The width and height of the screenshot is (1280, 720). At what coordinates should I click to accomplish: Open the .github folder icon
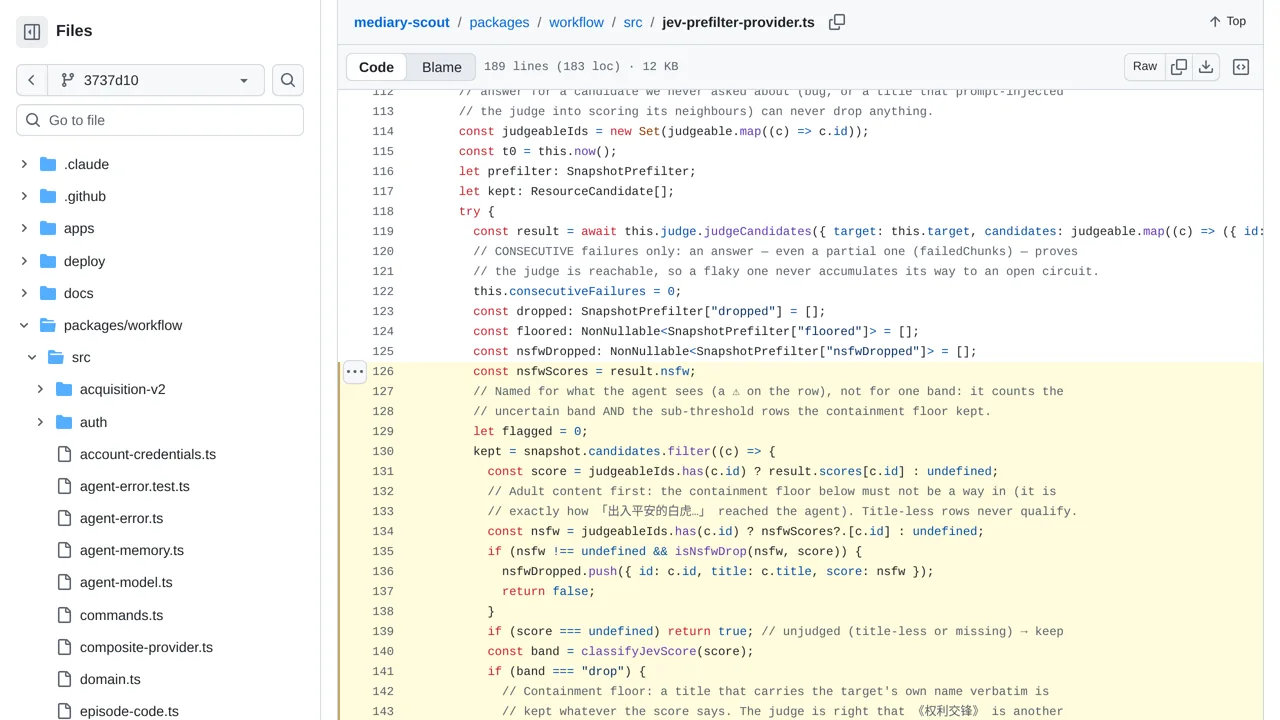(48, 196)
